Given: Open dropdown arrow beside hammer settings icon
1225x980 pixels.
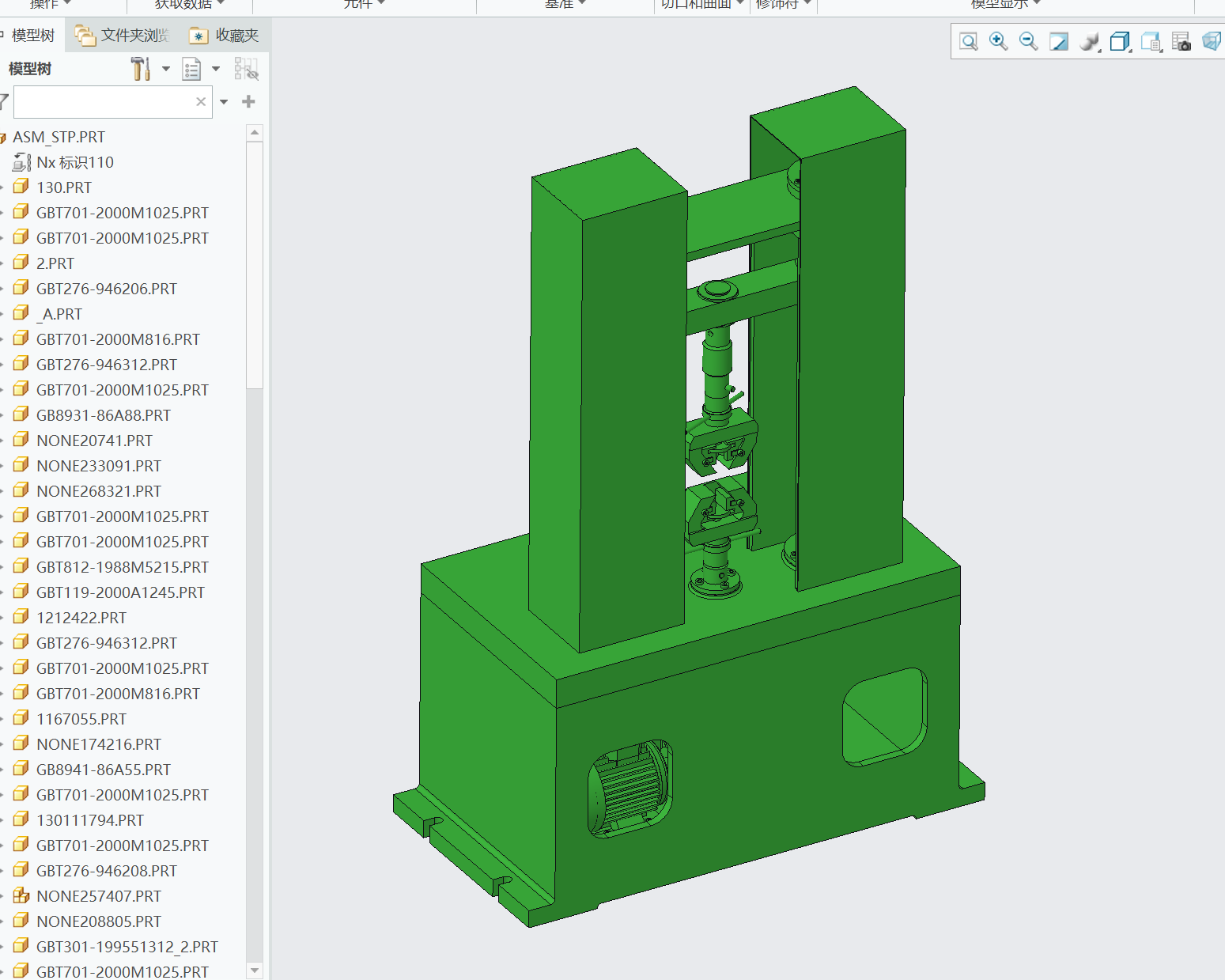Looking at the screenshot, I should (x=166, y=69).
